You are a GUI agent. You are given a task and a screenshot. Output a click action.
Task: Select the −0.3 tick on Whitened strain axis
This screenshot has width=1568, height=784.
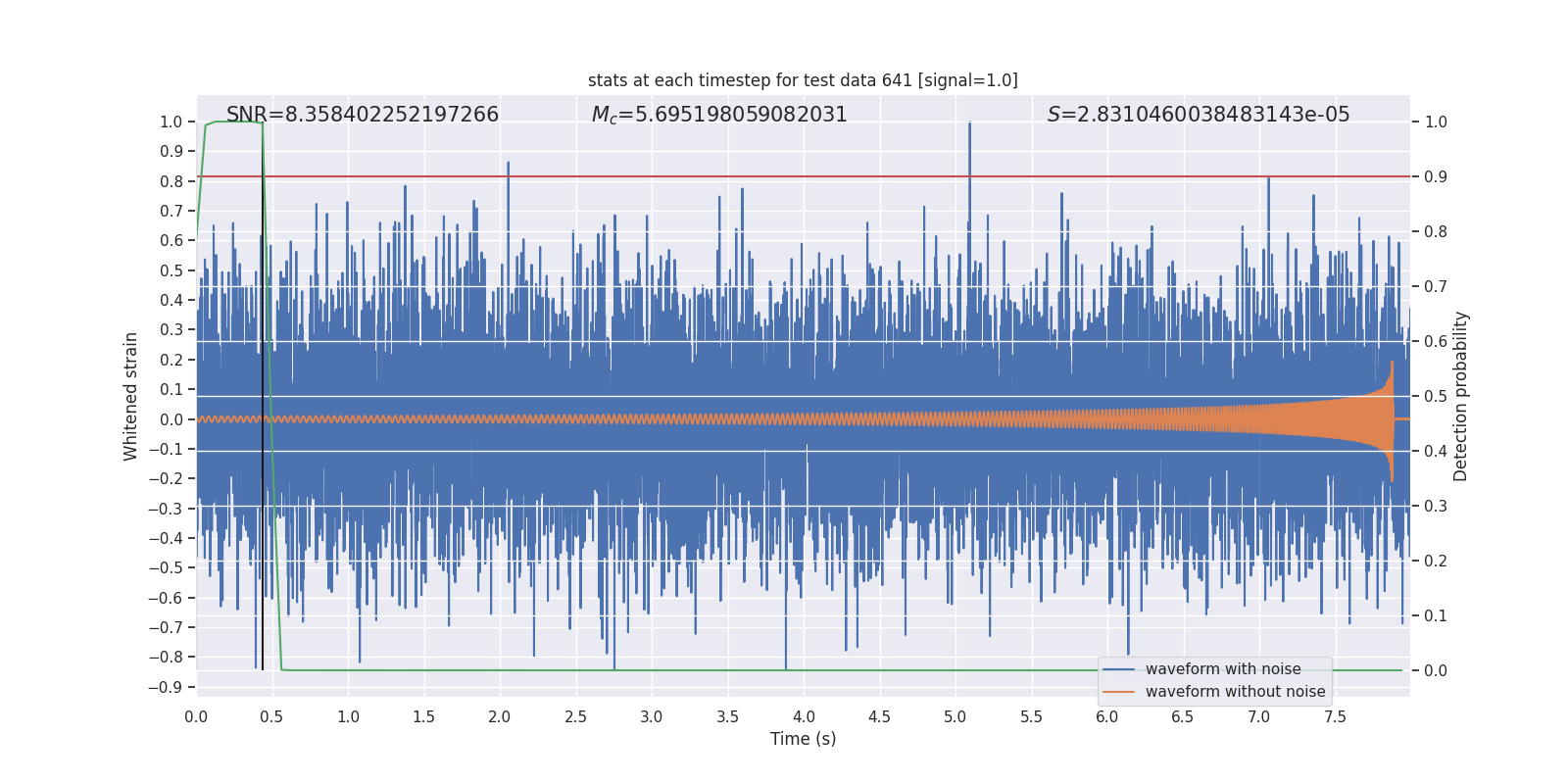[166, 509]
